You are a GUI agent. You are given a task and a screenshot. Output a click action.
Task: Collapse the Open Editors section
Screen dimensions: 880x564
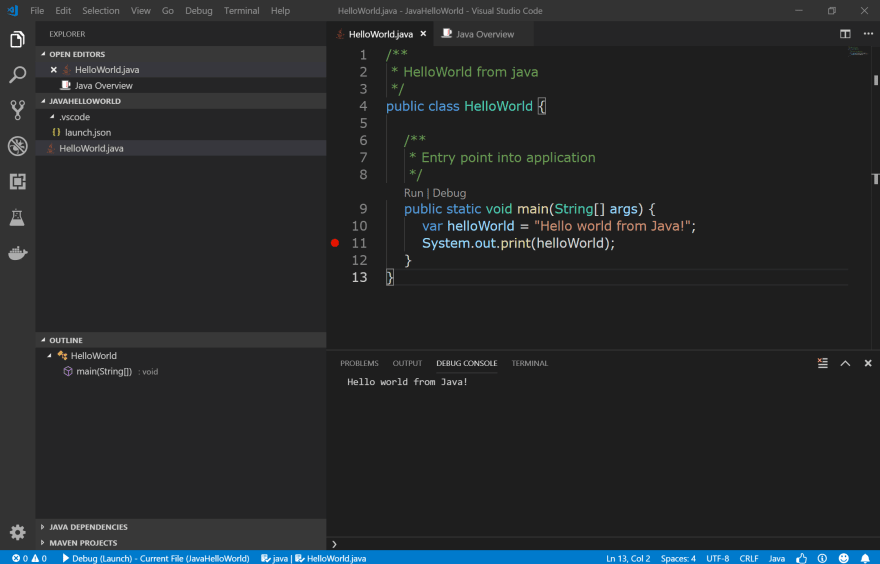point(43,54)
